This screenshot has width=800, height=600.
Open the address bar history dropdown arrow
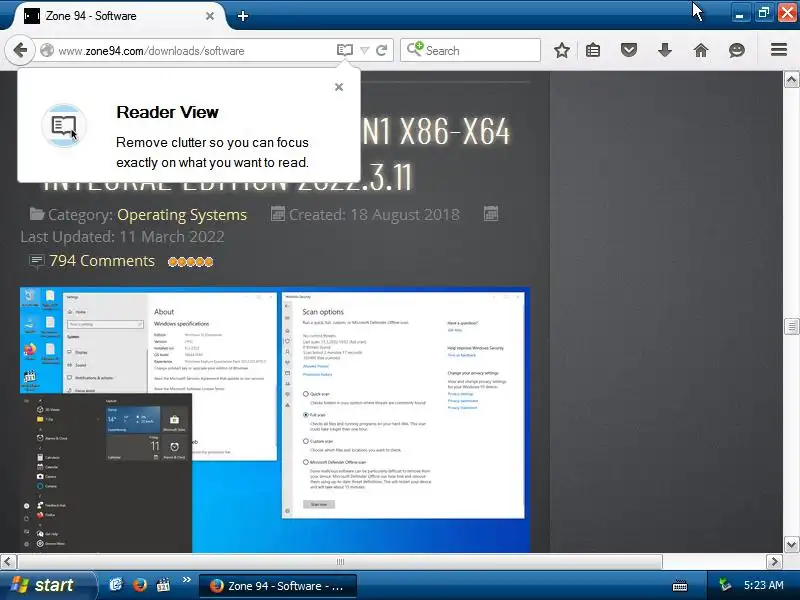pyautogui.click(x=364, y=51)
